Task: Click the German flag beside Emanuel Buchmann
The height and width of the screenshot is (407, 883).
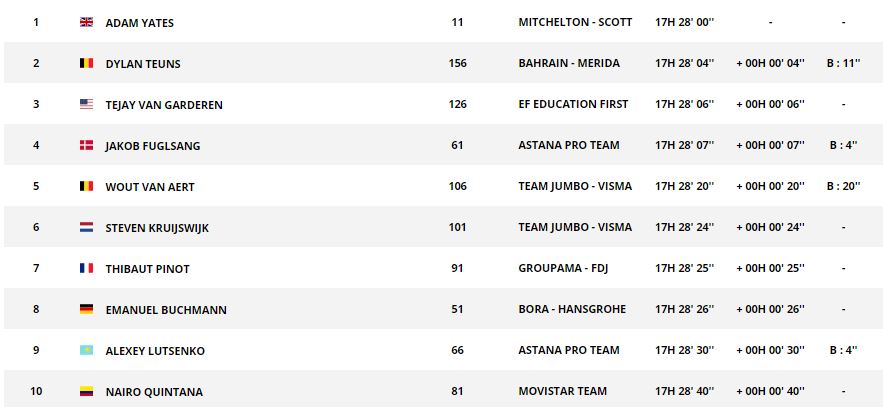Action: click(x=86, y=309)
